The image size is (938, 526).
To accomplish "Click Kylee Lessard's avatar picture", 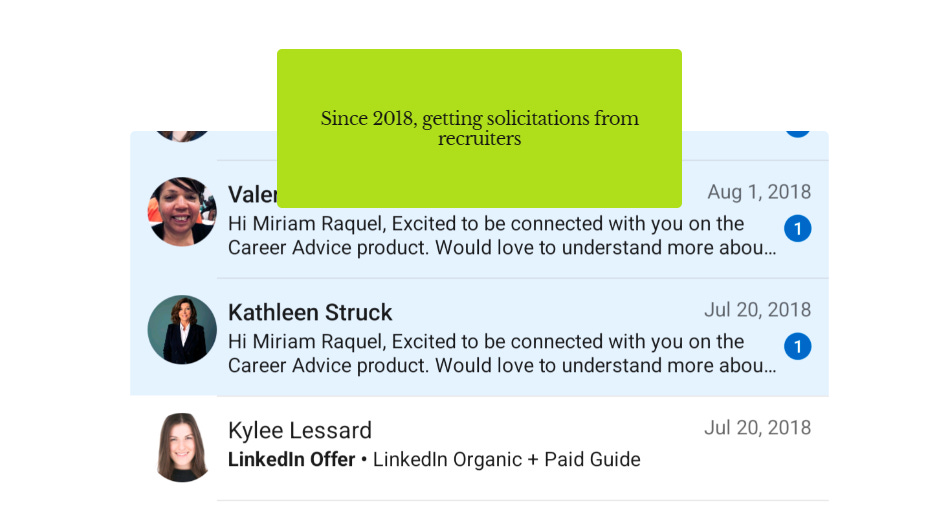I will click(x=182, y=447).
